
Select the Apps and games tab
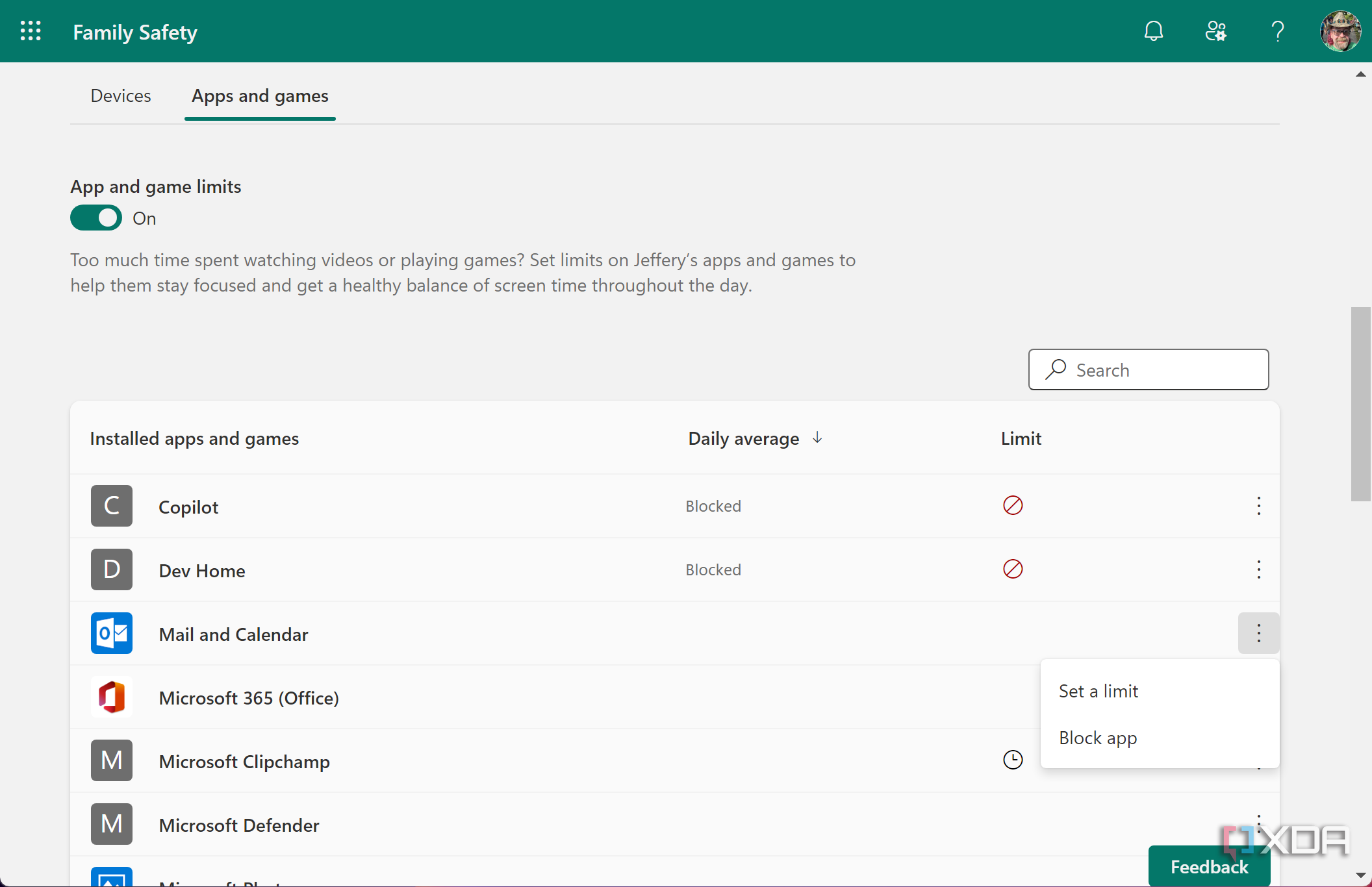(260, 96)
